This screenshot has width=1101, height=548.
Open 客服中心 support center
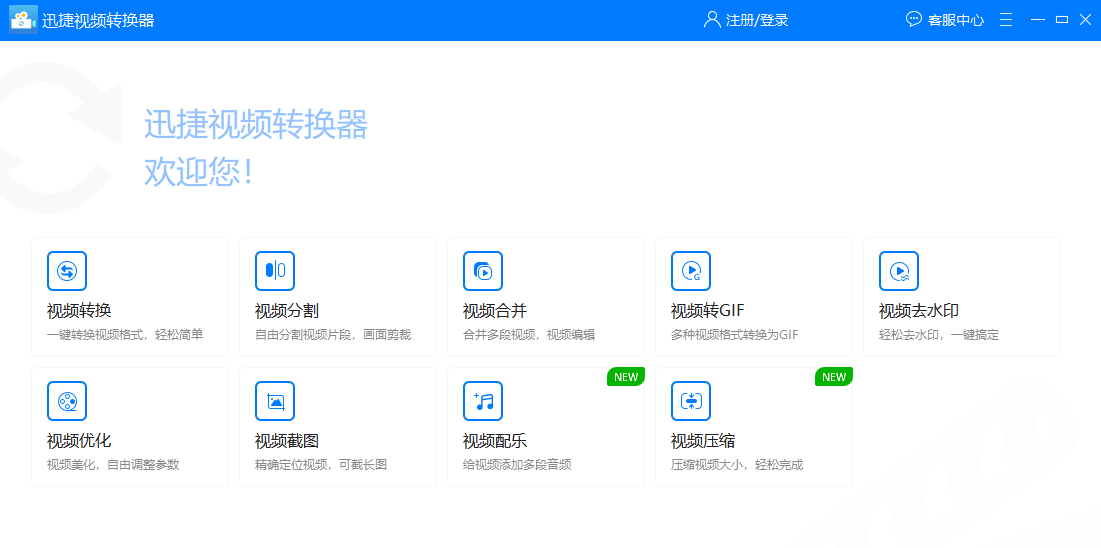pos(956,20)
